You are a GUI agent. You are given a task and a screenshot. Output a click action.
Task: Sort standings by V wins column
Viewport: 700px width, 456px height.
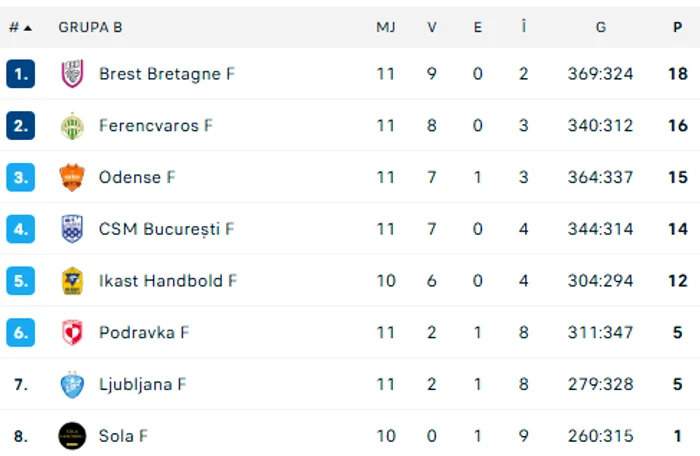pos(432,27)
